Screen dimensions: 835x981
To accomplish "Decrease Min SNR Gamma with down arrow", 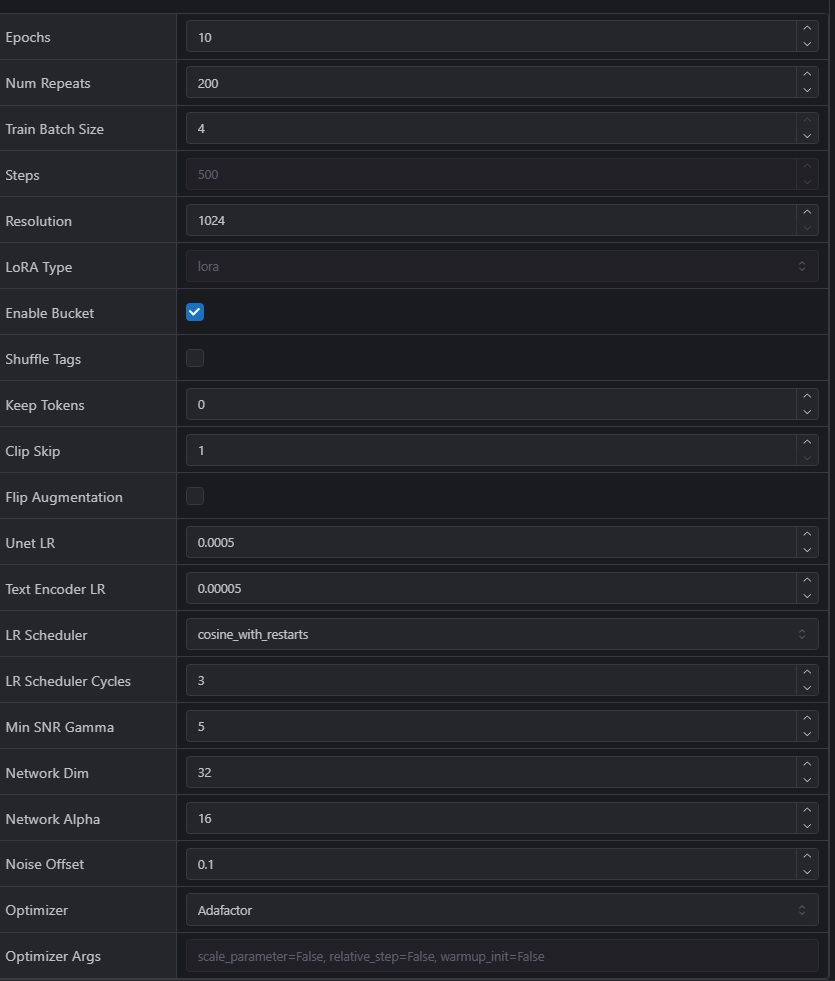I will (x=807, y=734).
